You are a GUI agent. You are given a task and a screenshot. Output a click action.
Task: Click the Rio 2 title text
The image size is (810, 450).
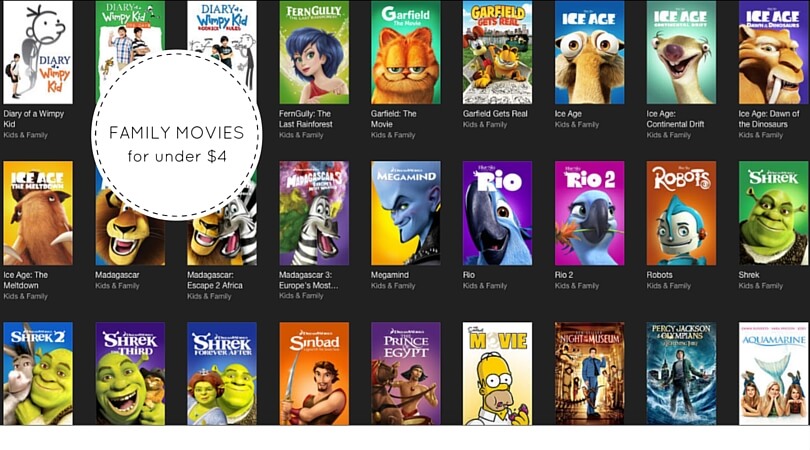coord(564,275)
